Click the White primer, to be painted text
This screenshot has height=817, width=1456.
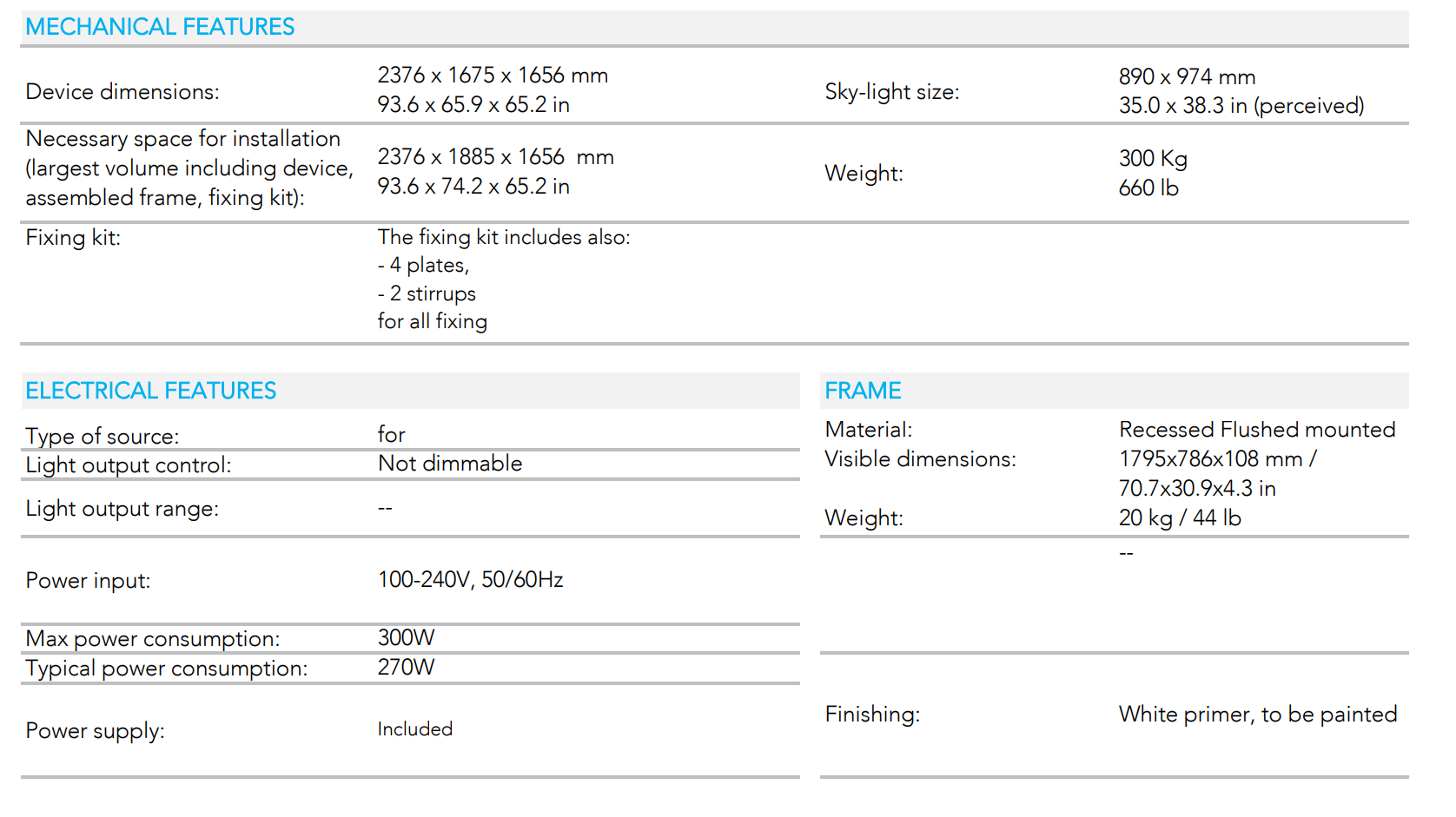pyautogui.click(x=1257, y=714)
